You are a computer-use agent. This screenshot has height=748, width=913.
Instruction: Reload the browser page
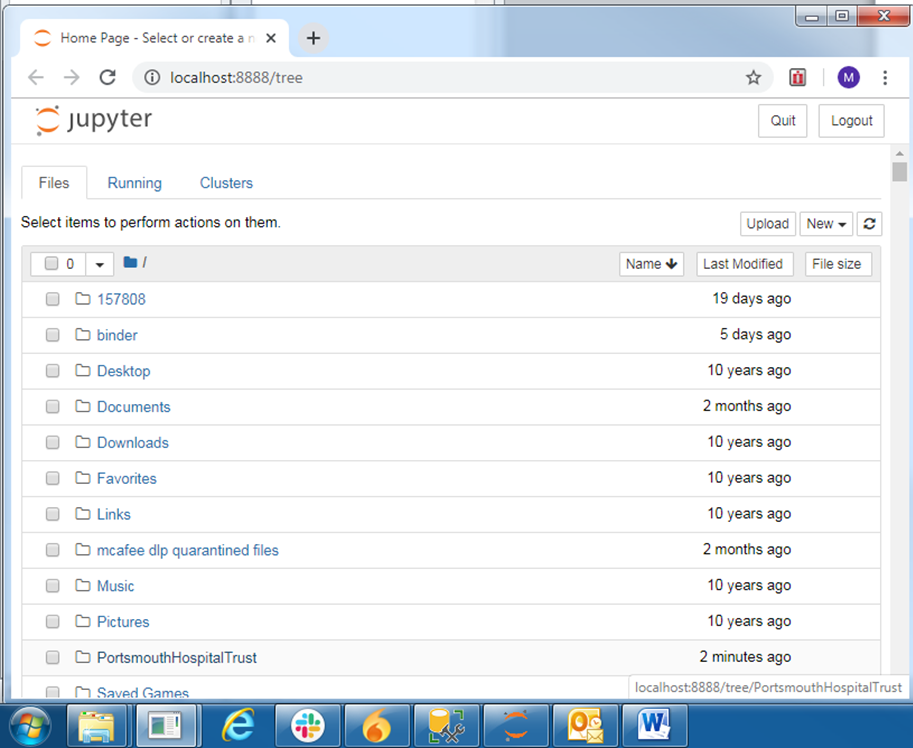[108, 77]
